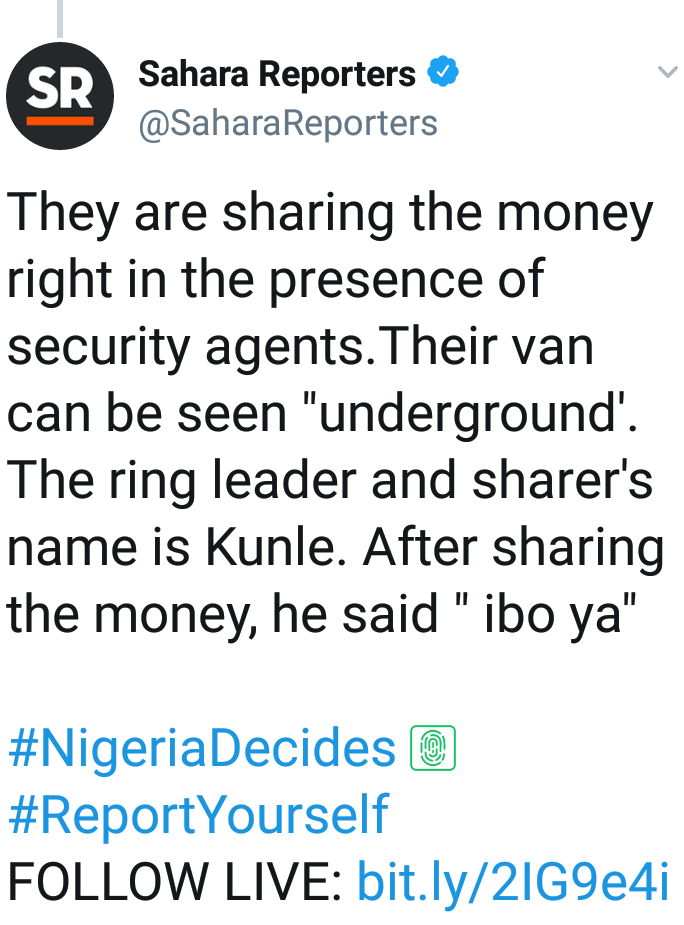Viewport: 684px width, 925px height.
Task: Click "They are sharing the money" line
Action: 330,214
